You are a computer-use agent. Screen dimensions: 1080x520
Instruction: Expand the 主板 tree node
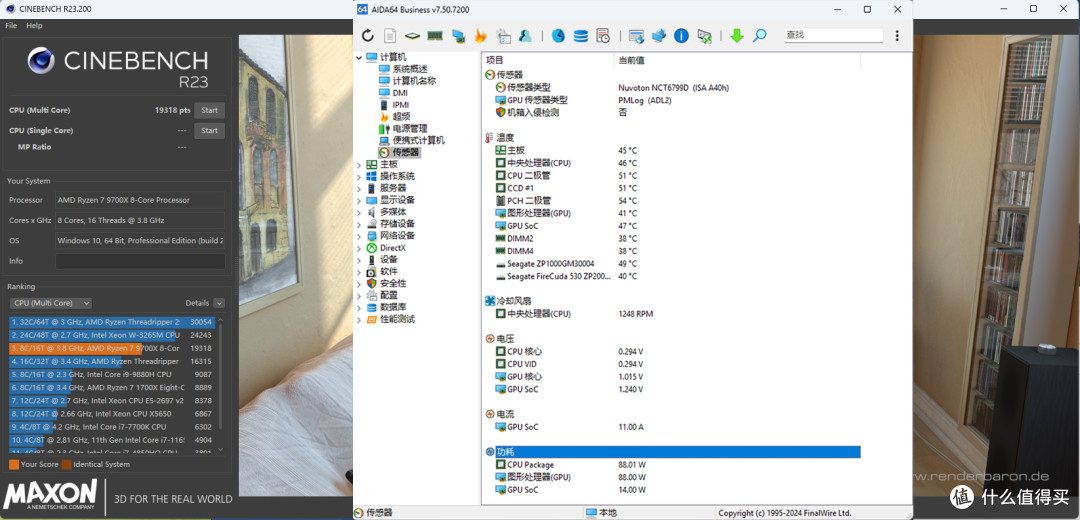click(359, 165)
